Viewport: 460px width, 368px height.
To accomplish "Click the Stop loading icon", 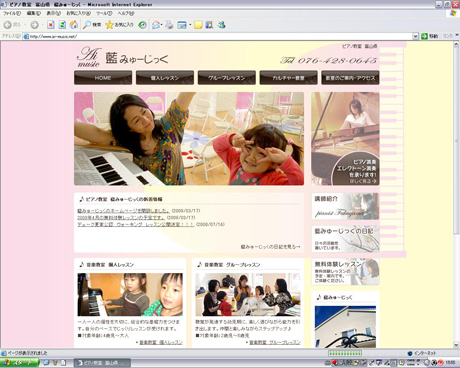I will tap(51, 25).
